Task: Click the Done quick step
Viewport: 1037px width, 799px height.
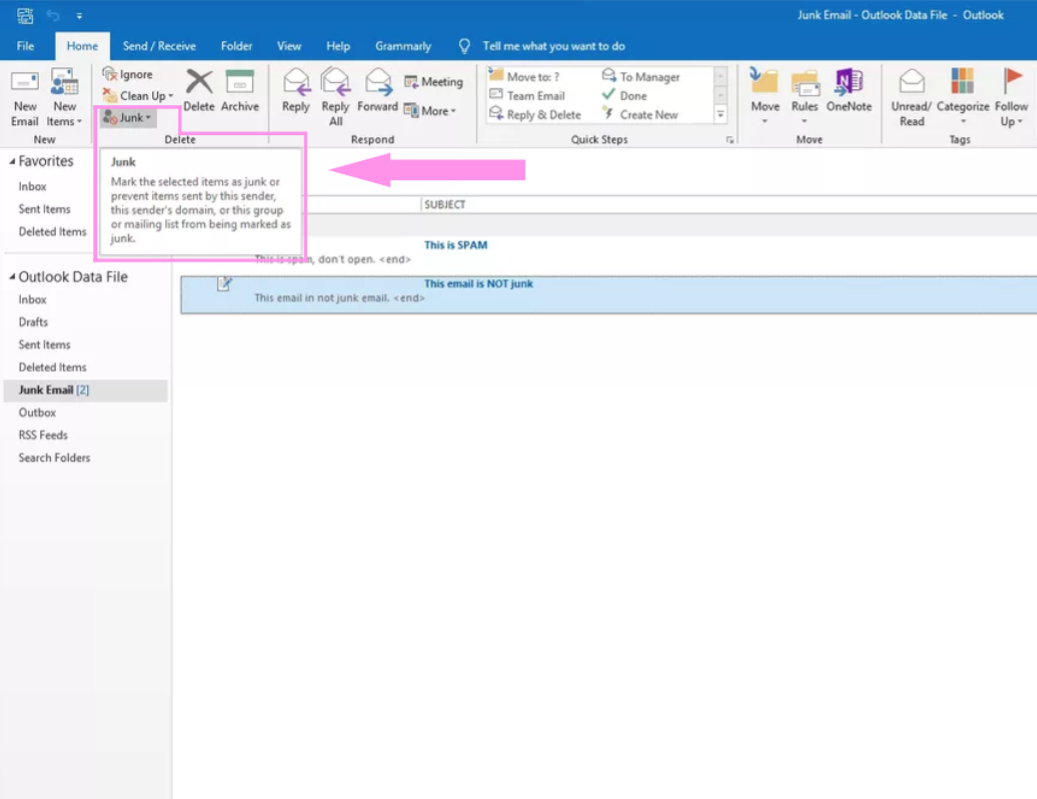Action: click(633, 96)
